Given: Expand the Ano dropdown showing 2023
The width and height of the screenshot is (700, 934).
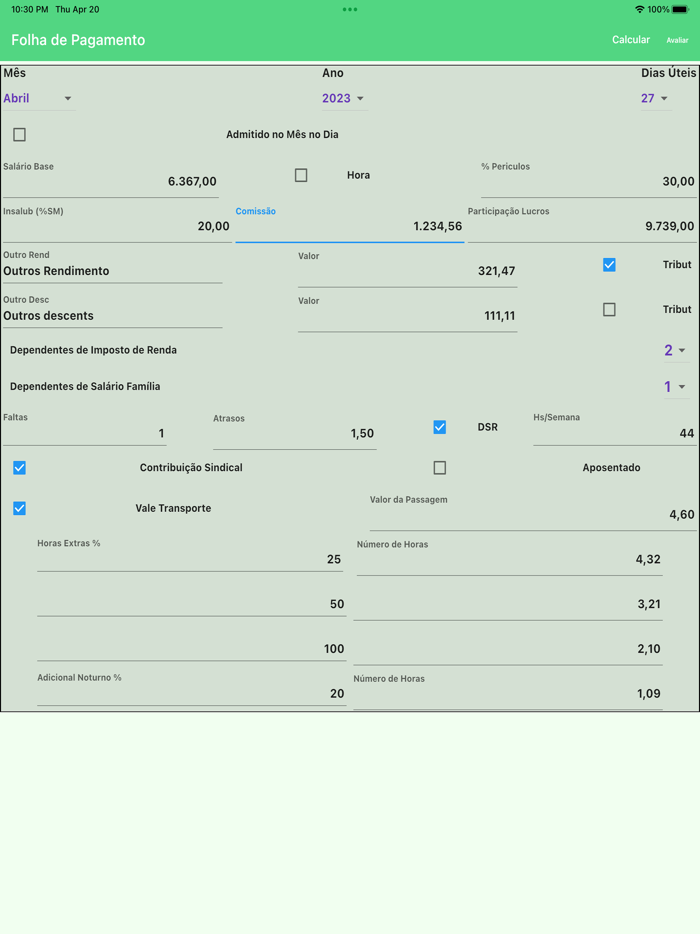Looking at the screenshot, I should click(x=344, y=98).
